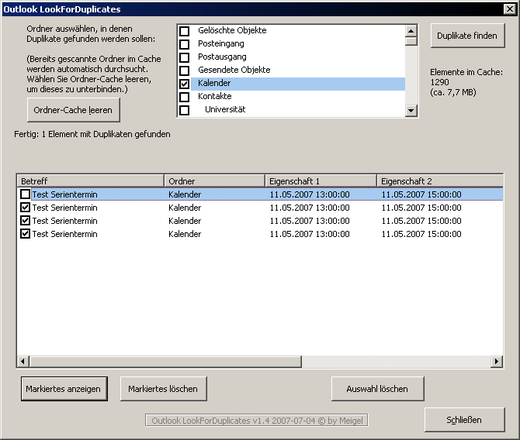Click Ordner-Cache leeren button
Viewport: 520px width, 440px height.
(73, 110)
